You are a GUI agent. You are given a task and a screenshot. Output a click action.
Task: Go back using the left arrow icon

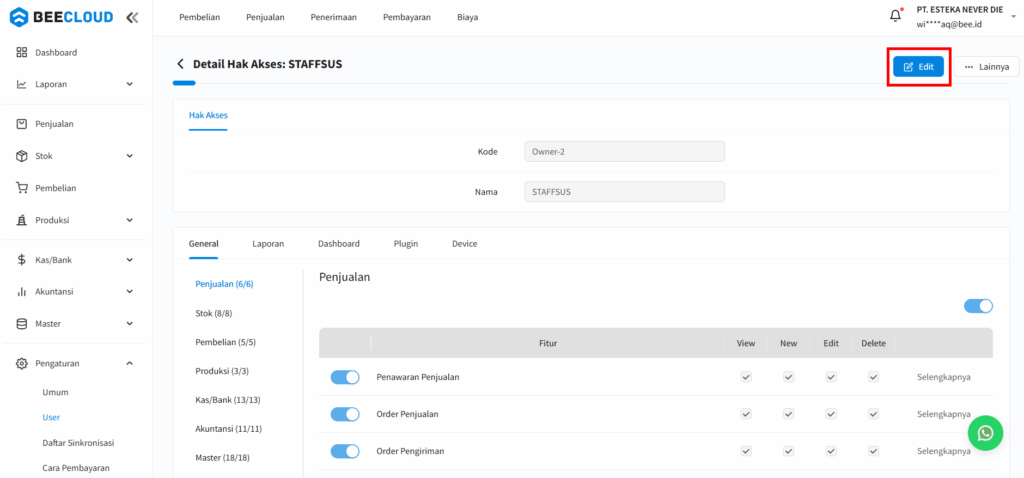click(x=180, y=64)
